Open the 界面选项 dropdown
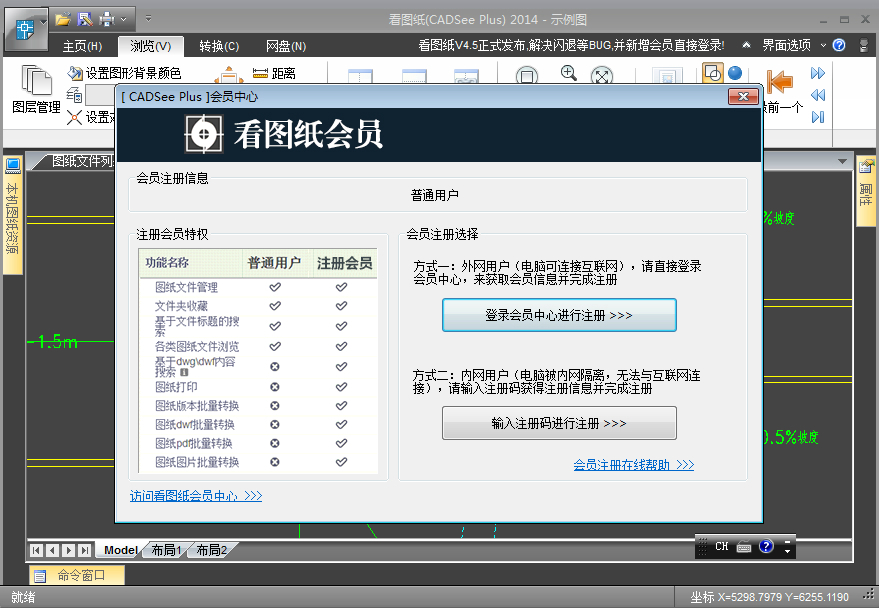 [789, 44]
